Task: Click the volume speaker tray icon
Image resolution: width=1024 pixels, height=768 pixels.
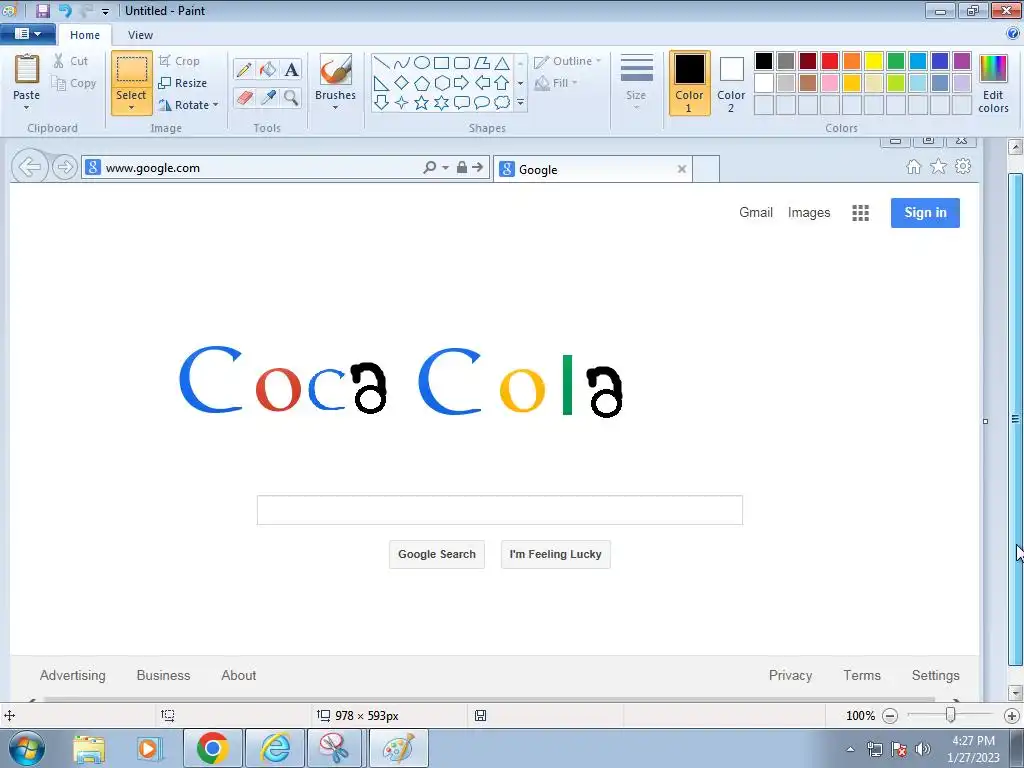Action: 923,749
